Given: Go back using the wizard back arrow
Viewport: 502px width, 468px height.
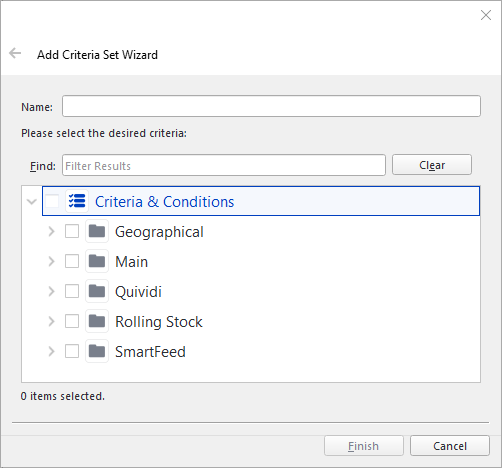Looking at the screenshot, I should click(x=15, y=53).
